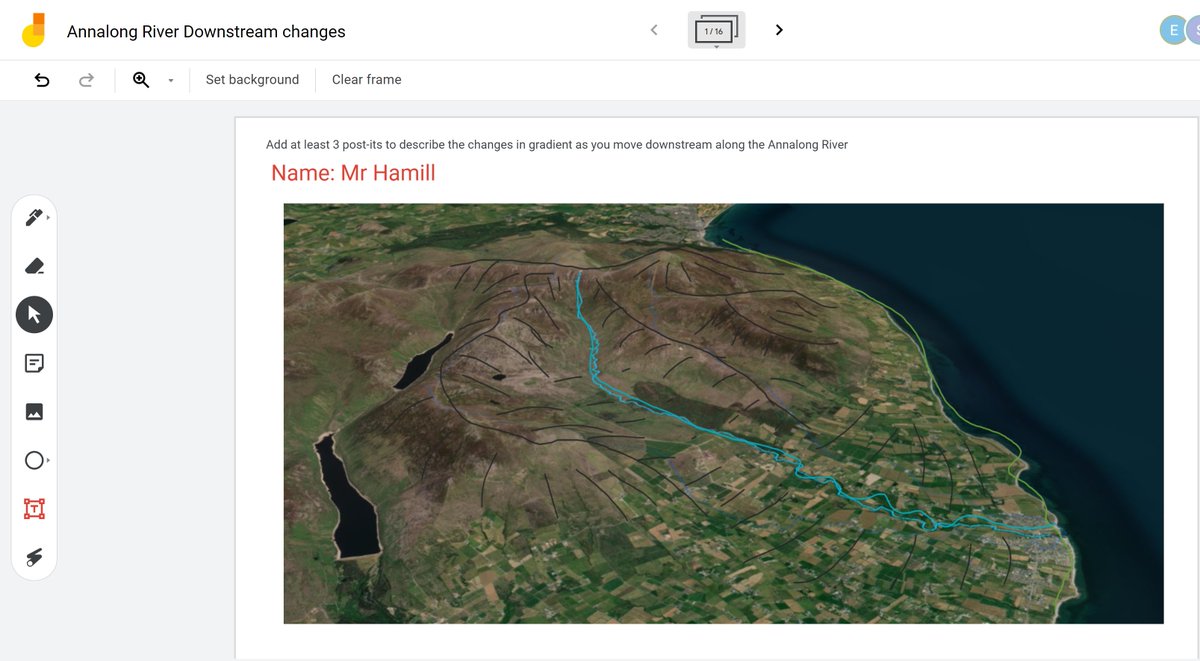
Task: Click the Annalong River satellite map image
Action: 723,413
